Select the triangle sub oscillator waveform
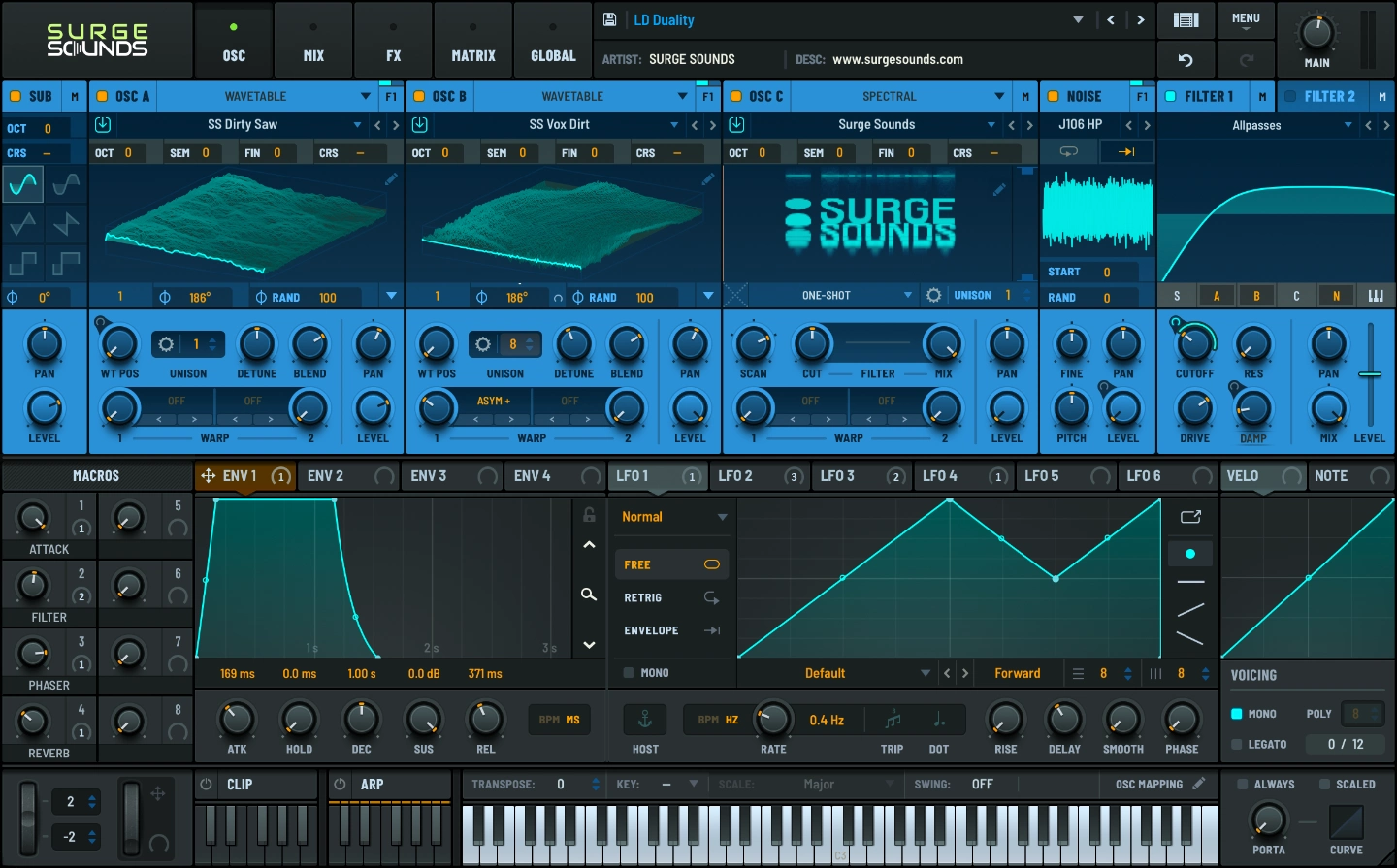The height and width of the screenshot is (868, 1397). click(23, 224)
